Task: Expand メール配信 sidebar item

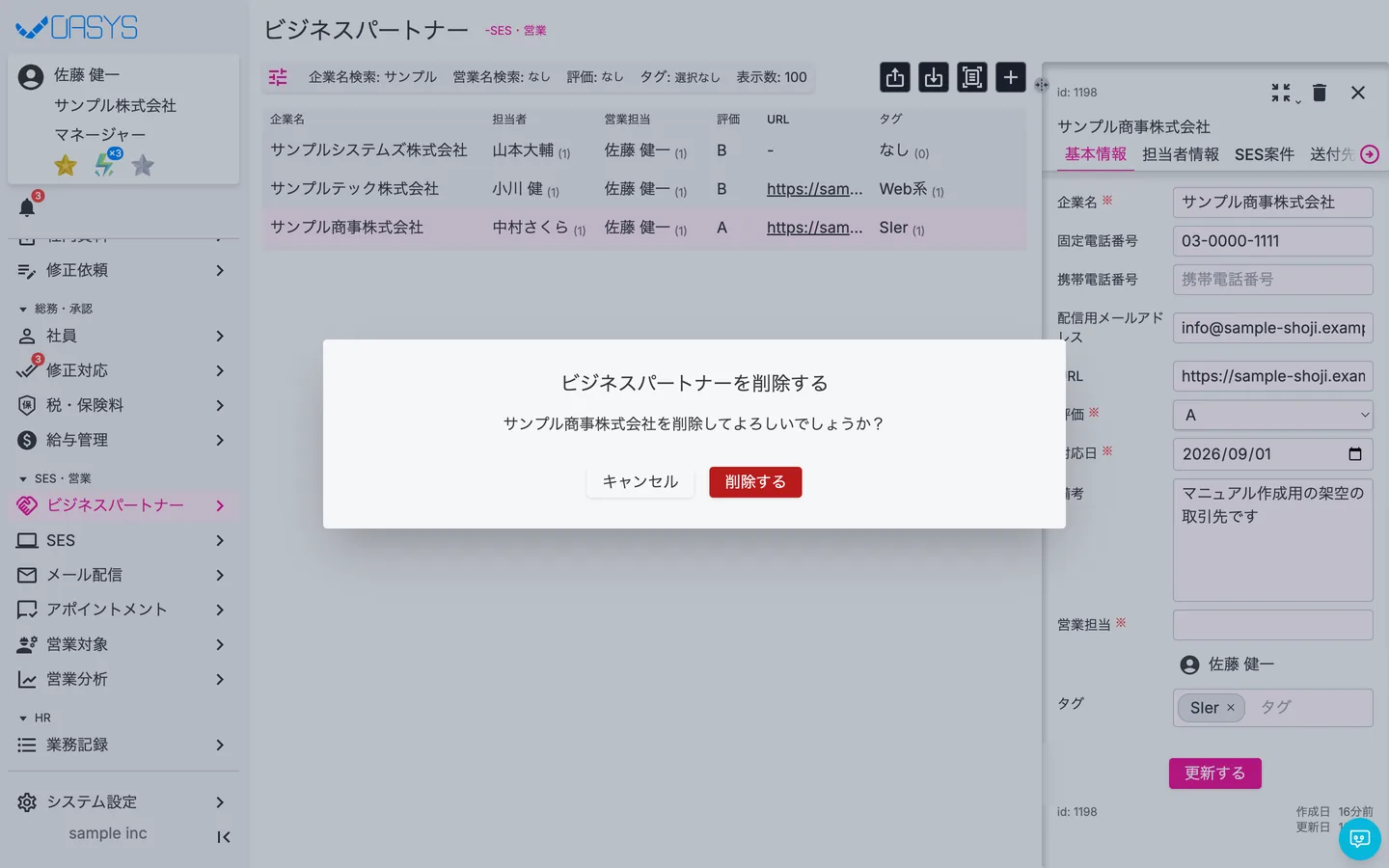Action: (123, 576)
